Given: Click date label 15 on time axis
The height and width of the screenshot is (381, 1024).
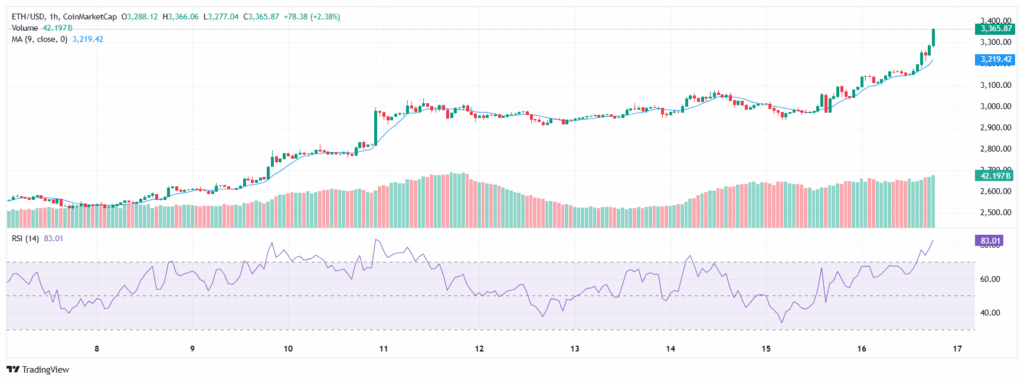Looking at the screenshot, I should [766, 349].
